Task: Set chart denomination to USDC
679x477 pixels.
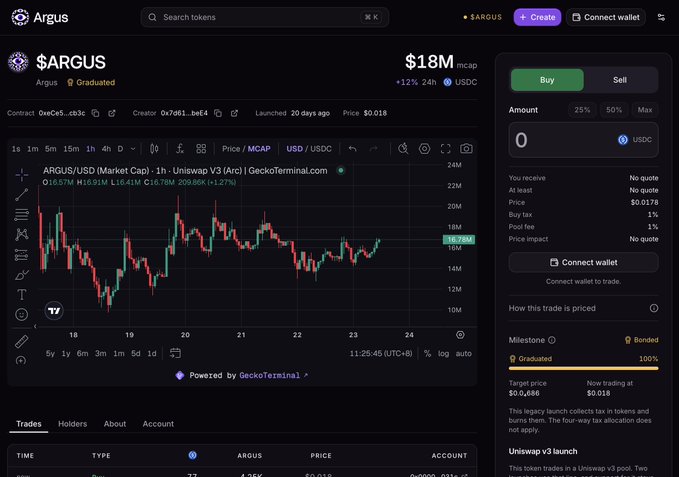Action: (321, 149)
